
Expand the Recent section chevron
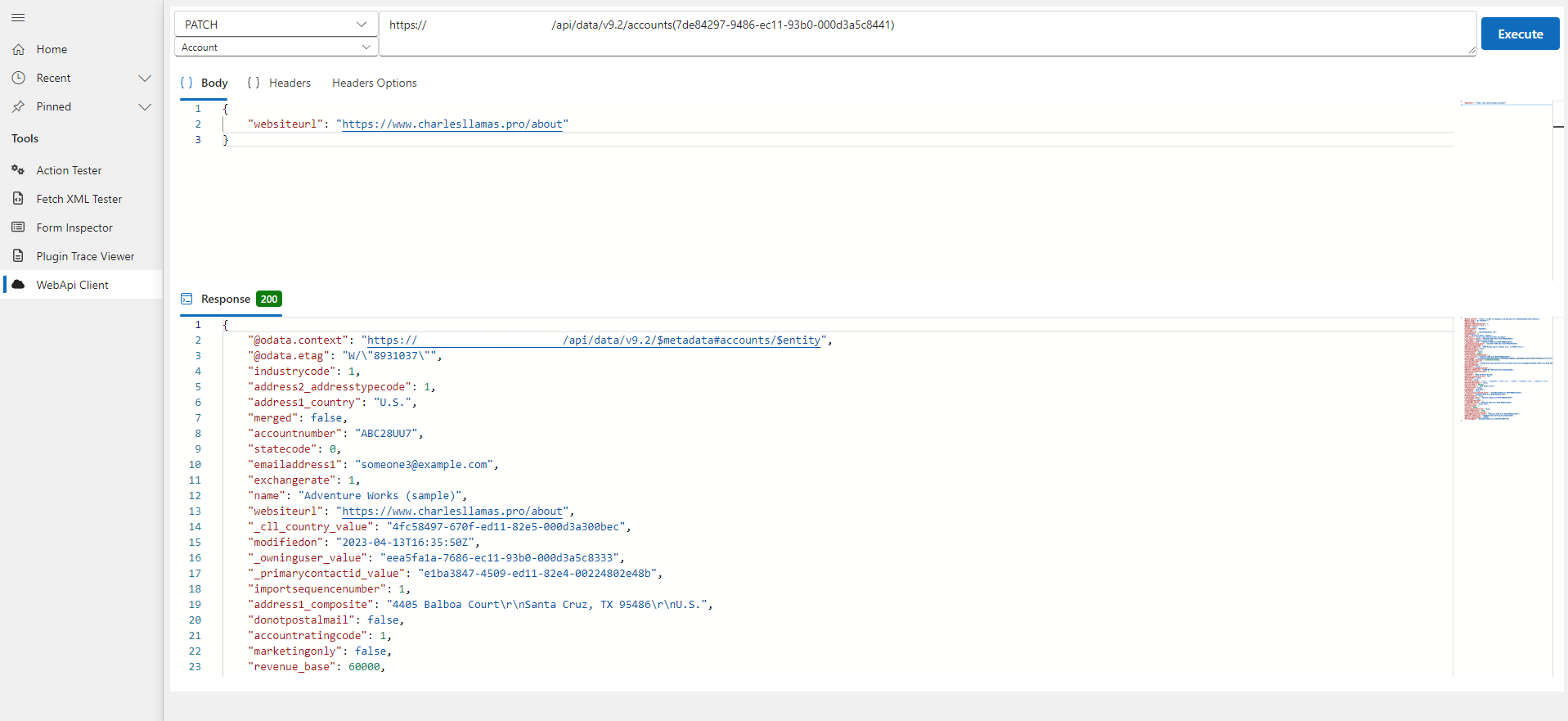(145, 78)
